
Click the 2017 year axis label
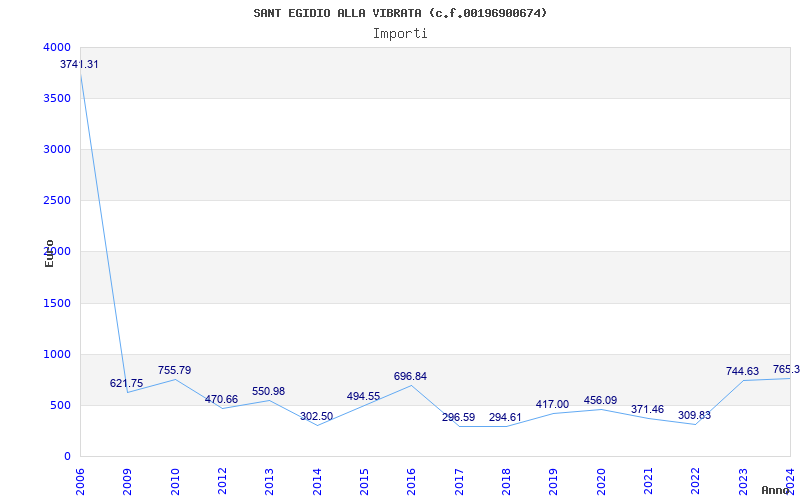459,482
